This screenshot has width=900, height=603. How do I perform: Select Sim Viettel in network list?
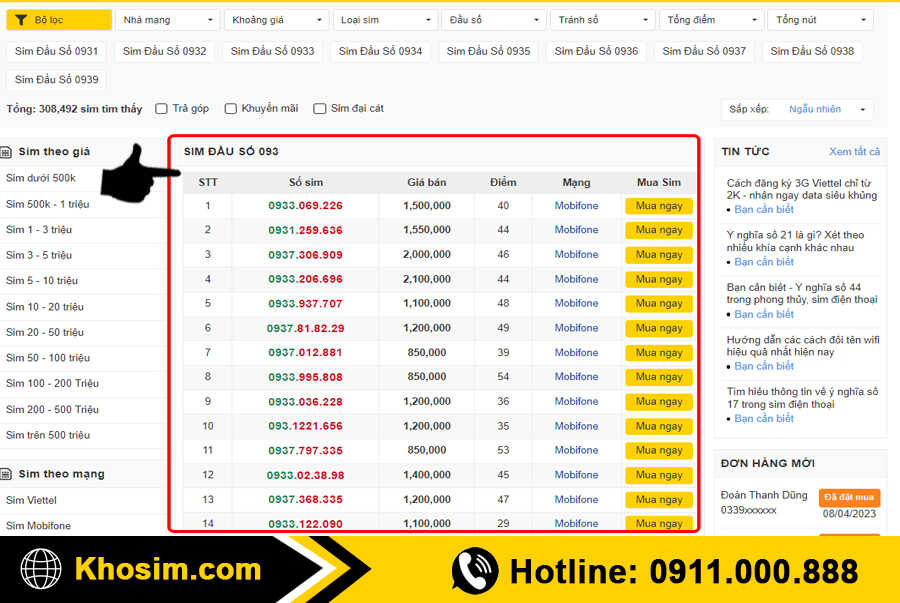pos(31,500)
